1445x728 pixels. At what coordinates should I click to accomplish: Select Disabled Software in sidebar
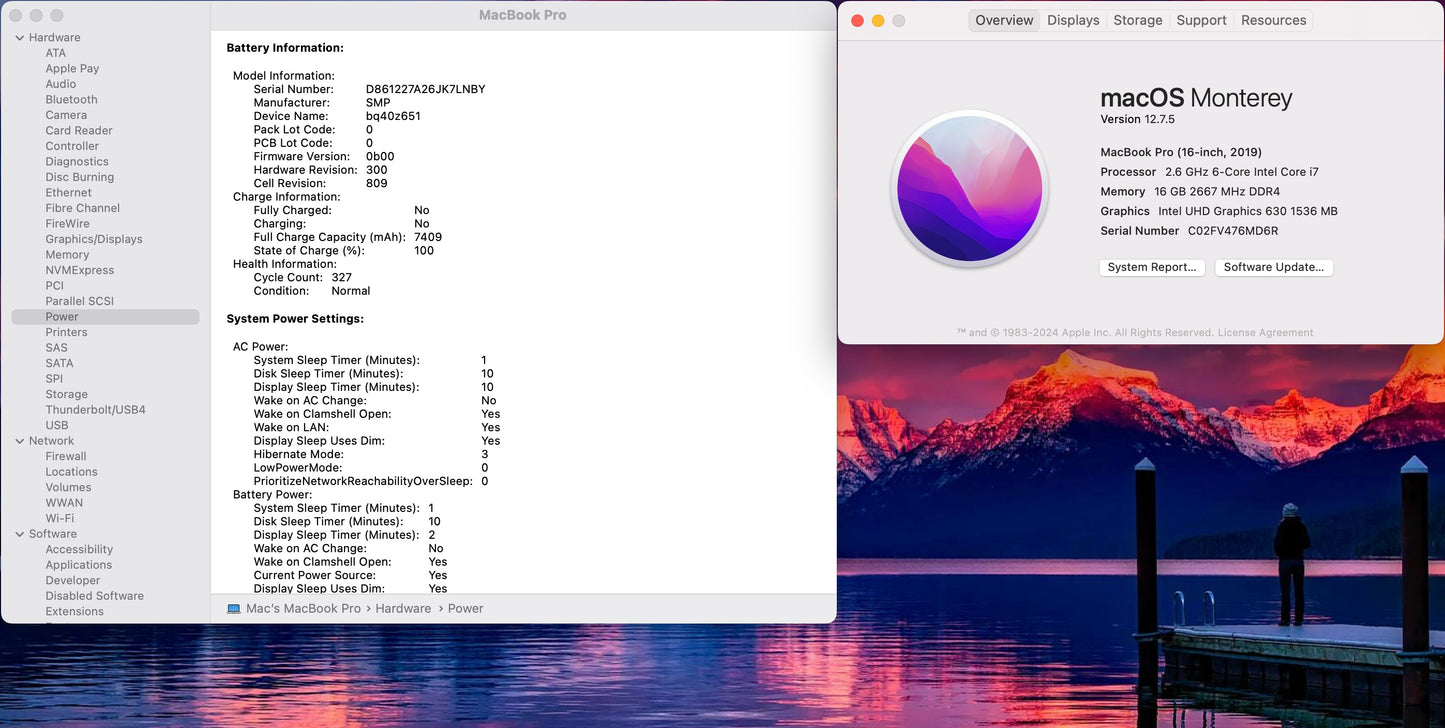coord(94,596)
